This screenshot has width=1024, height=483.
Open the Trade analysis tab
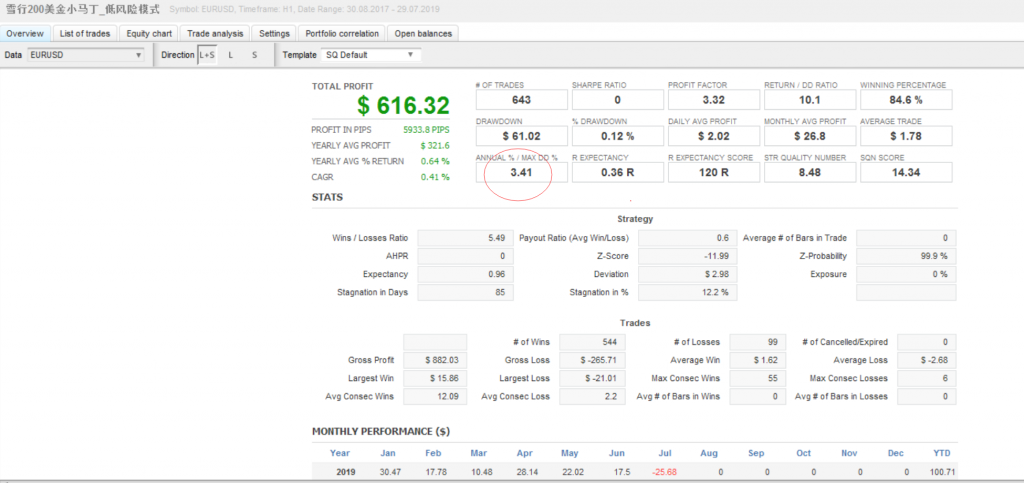pos(215,33)
